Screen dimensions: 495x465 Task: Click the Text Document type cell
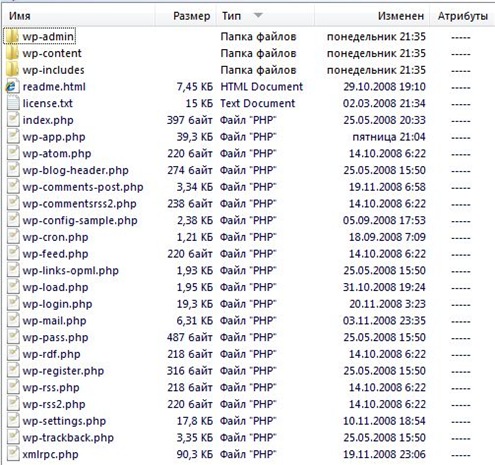tap(258, 103)
